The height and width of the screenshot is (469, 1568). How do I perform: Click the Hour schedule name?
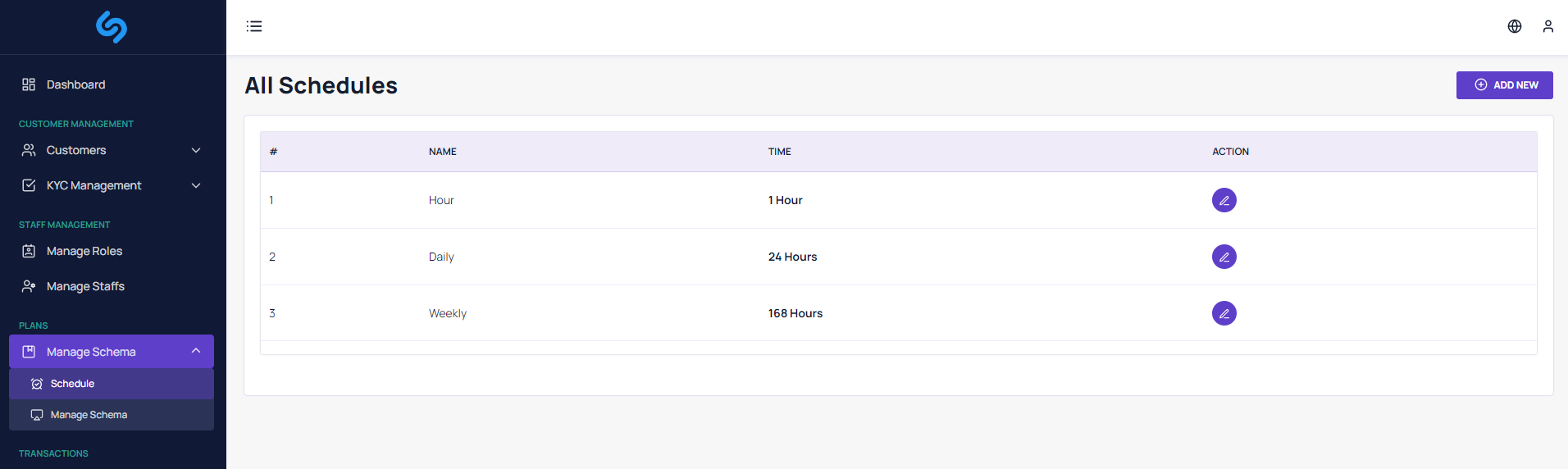point(441,200)
